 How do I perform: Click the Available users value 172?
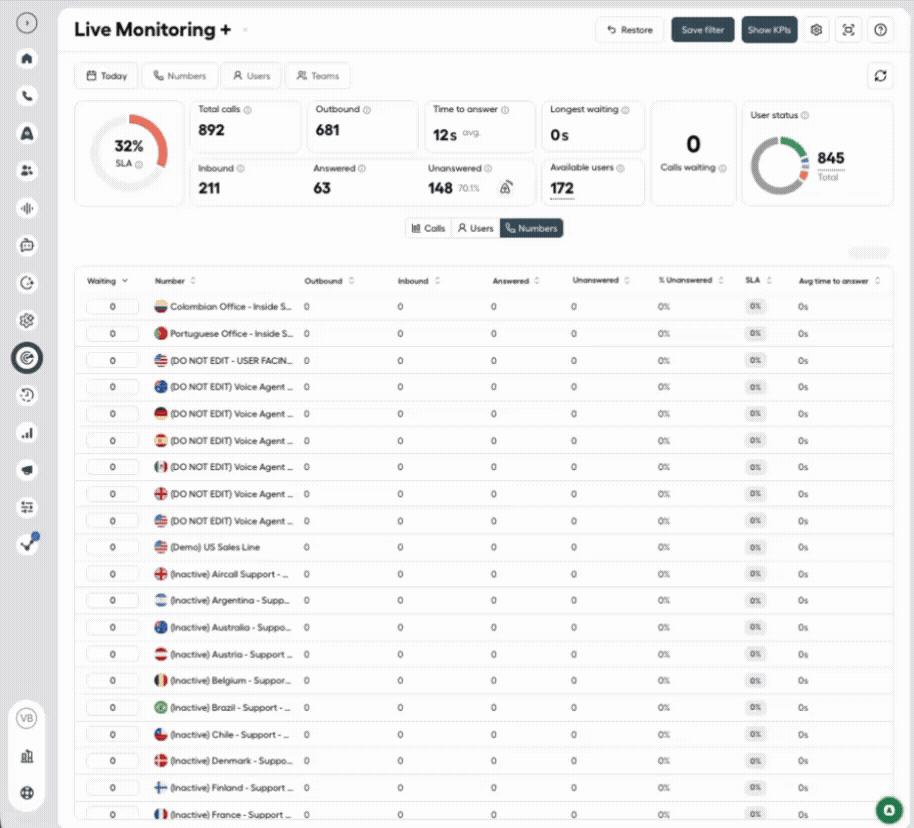(562, 188)
